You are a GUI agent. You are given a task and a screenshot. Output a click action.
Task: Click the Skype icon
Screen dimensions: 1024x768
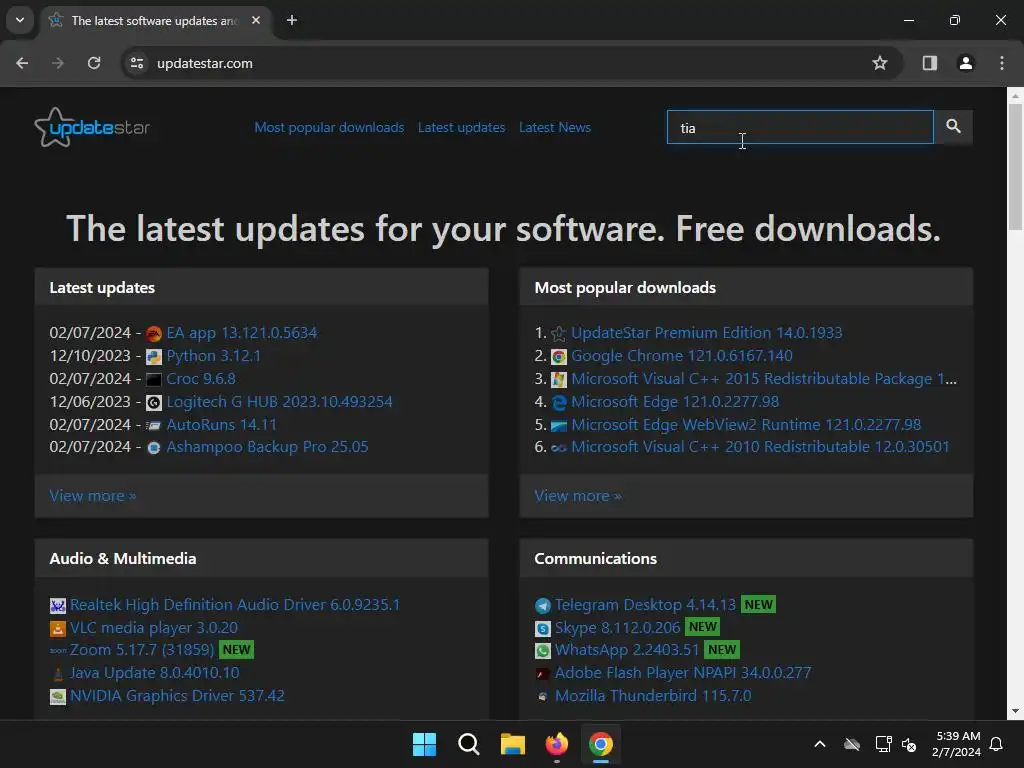(543, 628)
